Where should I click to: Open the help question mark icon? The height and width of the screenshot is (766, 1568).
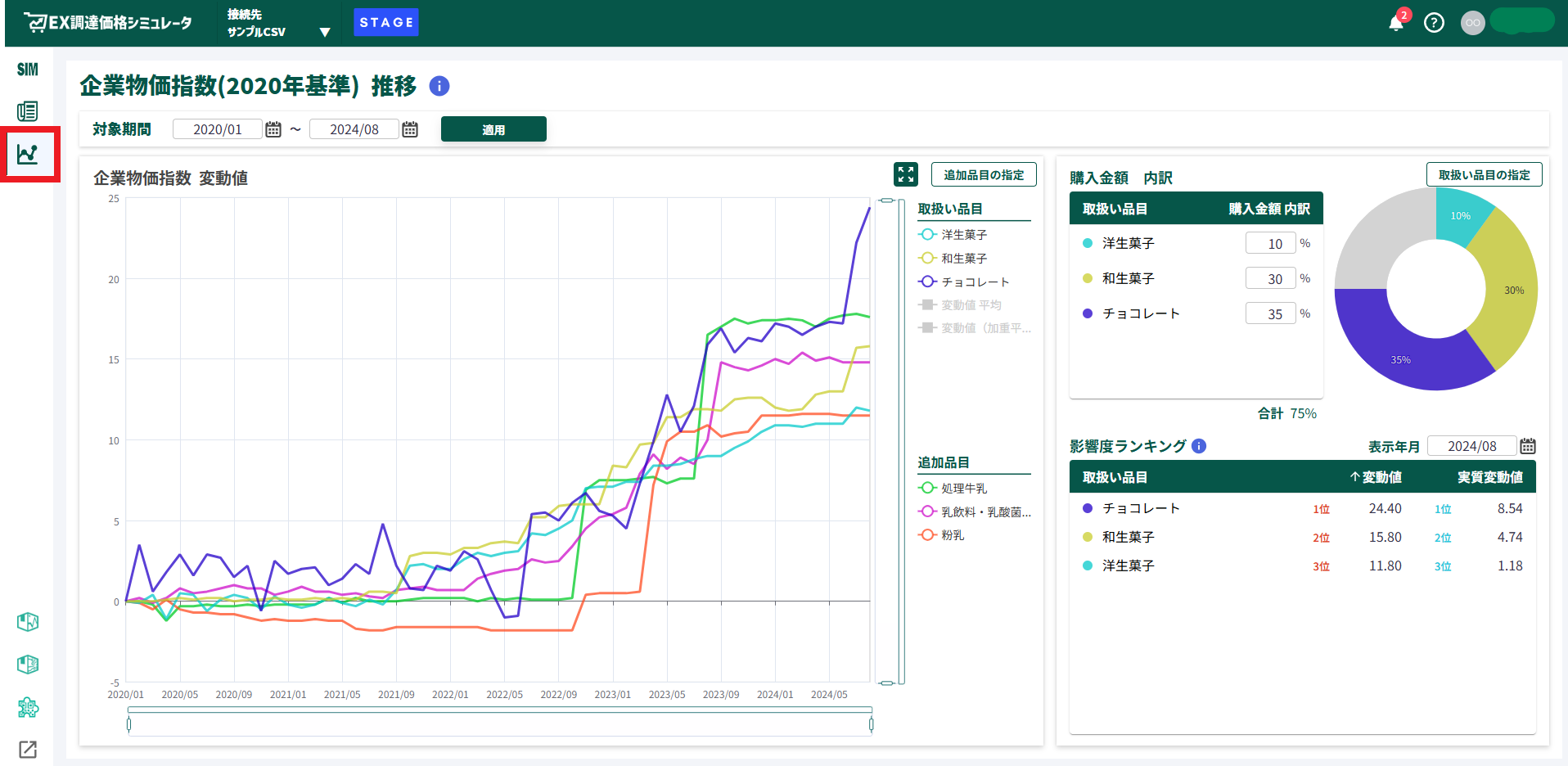(x=1434, y=23)
